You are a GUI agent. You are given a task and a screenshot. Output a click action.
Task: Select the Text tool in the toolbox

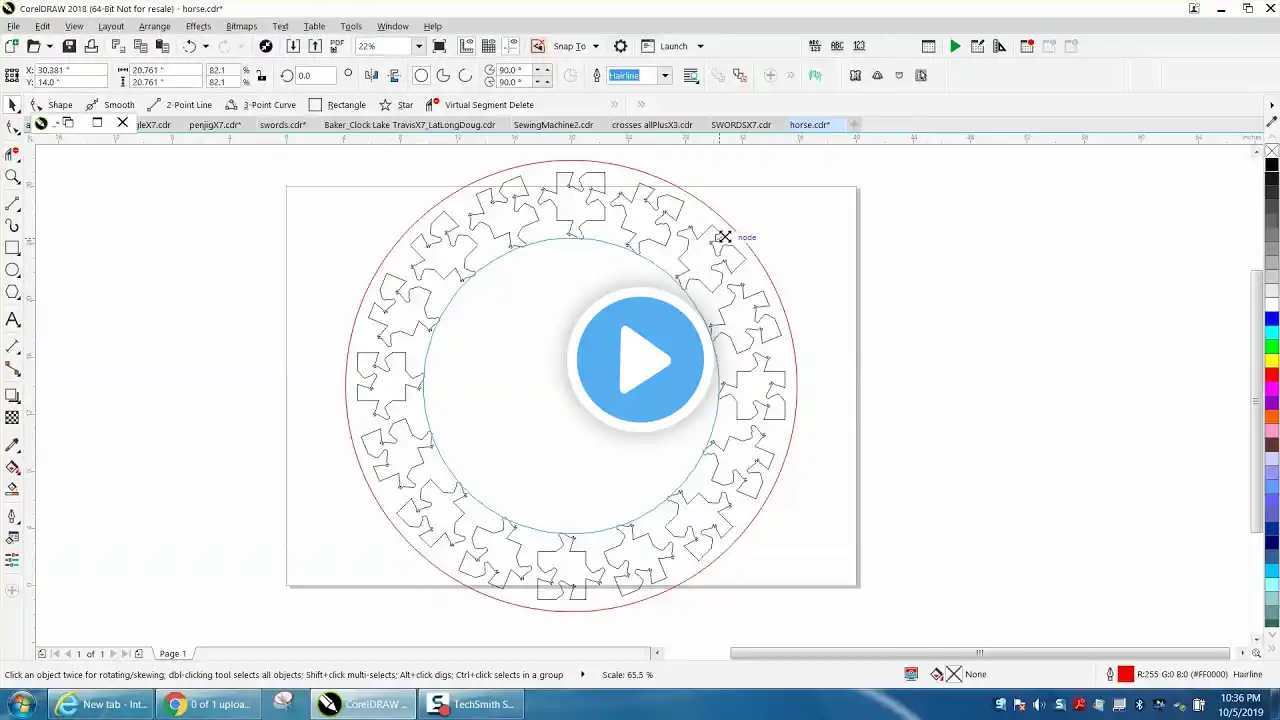[13, 320]
